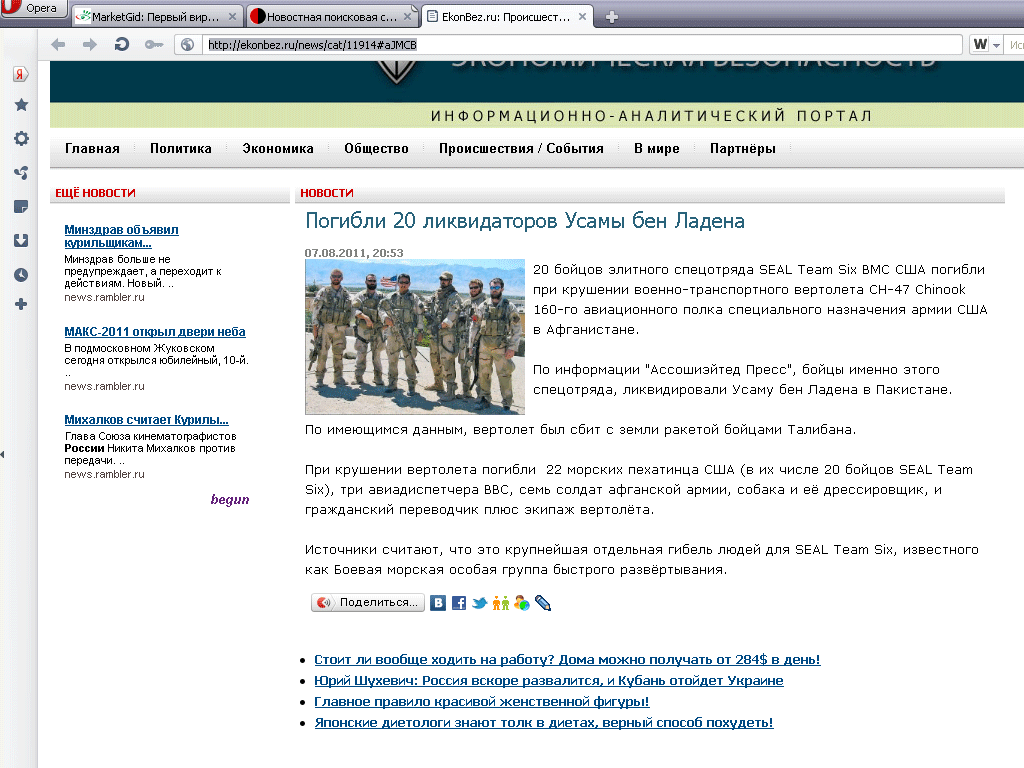Screen dimensions: 1024x768
Task: Reload the current page
Action: pyautogui.click(x=121, y=44)
